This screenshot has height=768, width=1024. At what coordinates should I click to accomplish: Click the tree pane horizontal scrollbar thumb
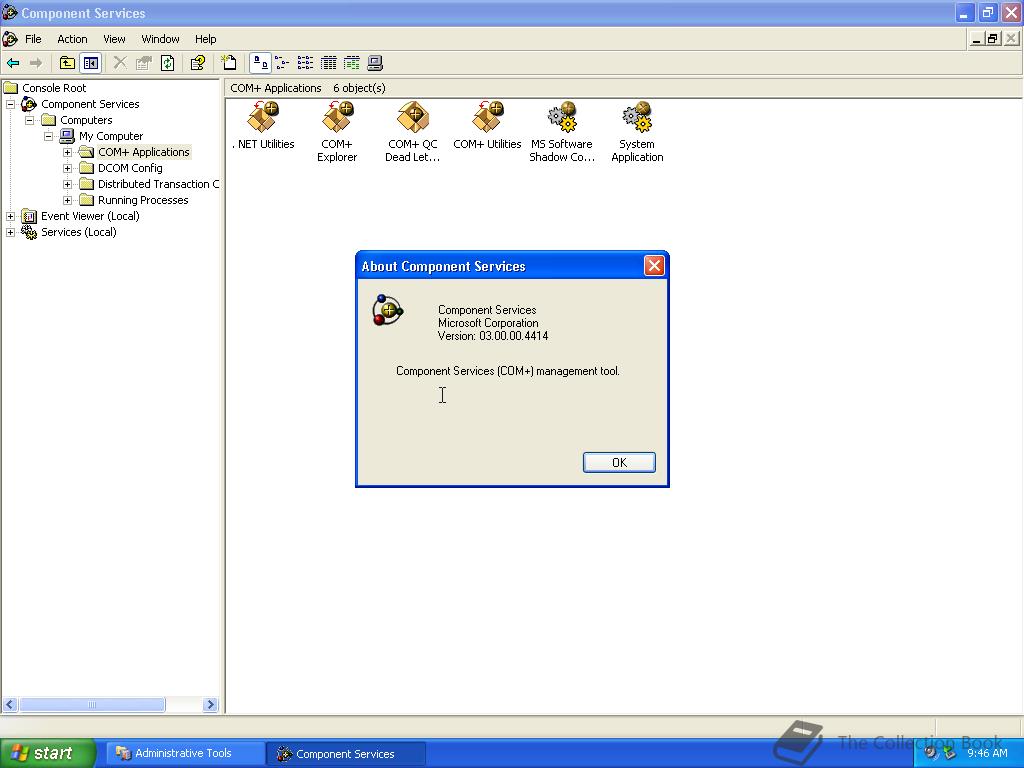pyautogui.click(x=92, y=705)
